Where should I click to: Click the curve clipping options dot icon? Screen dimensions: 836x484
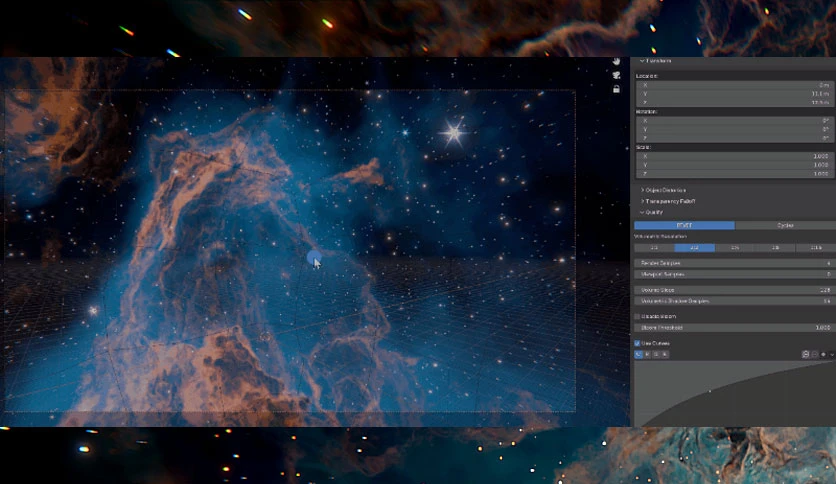pos(823,354)
